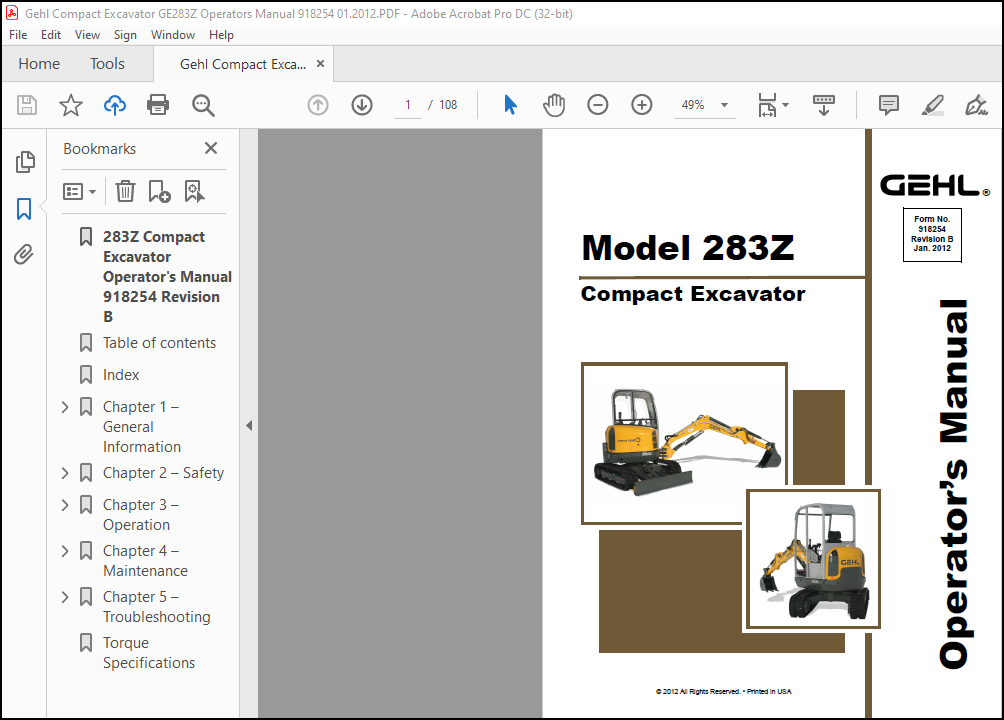Add a new bookmark
This screenshot has height=720, width=1004.
coord(159,192)
